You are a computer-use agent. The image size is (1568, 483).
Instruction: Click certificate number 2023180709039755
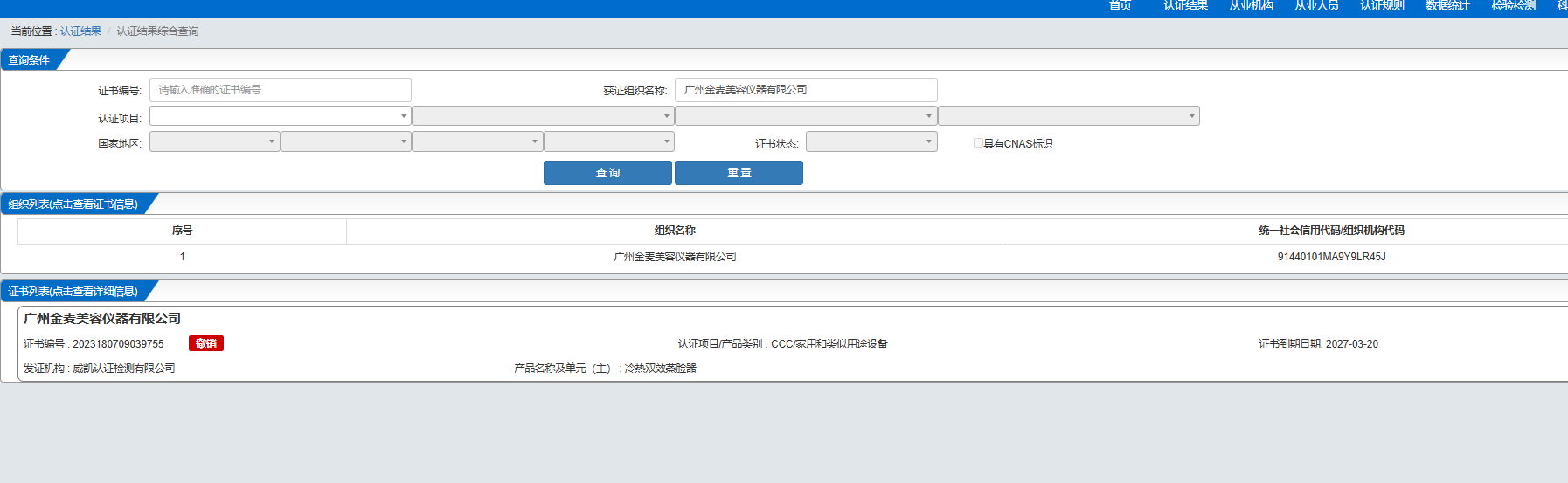coord(118,344)
